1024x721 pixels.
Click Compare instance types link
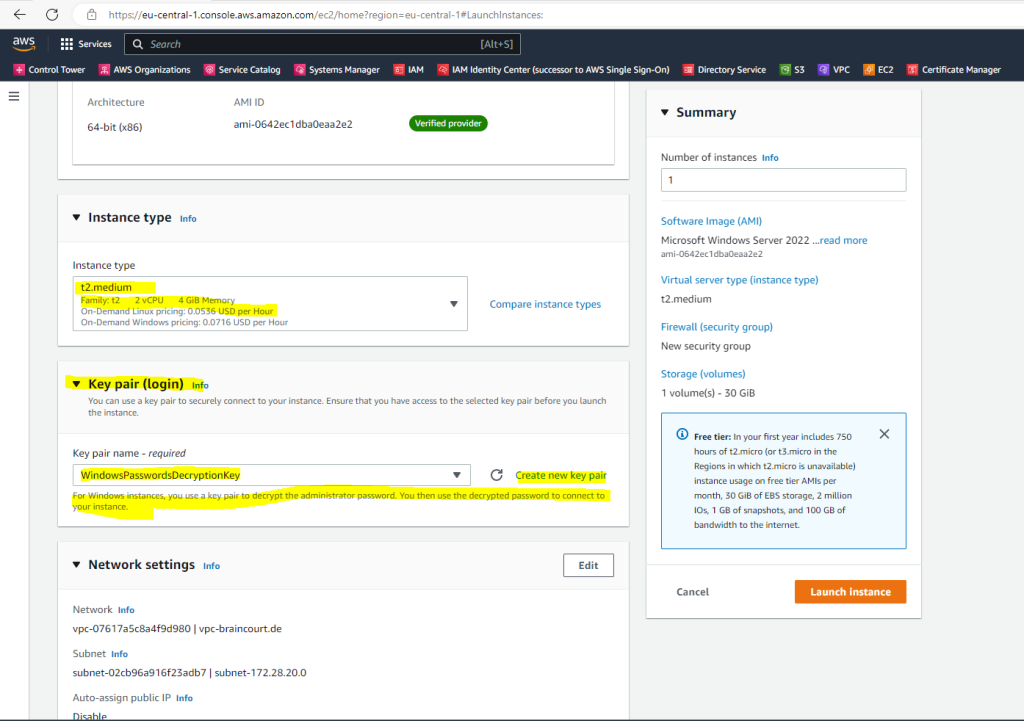click(x=545, y=304)
